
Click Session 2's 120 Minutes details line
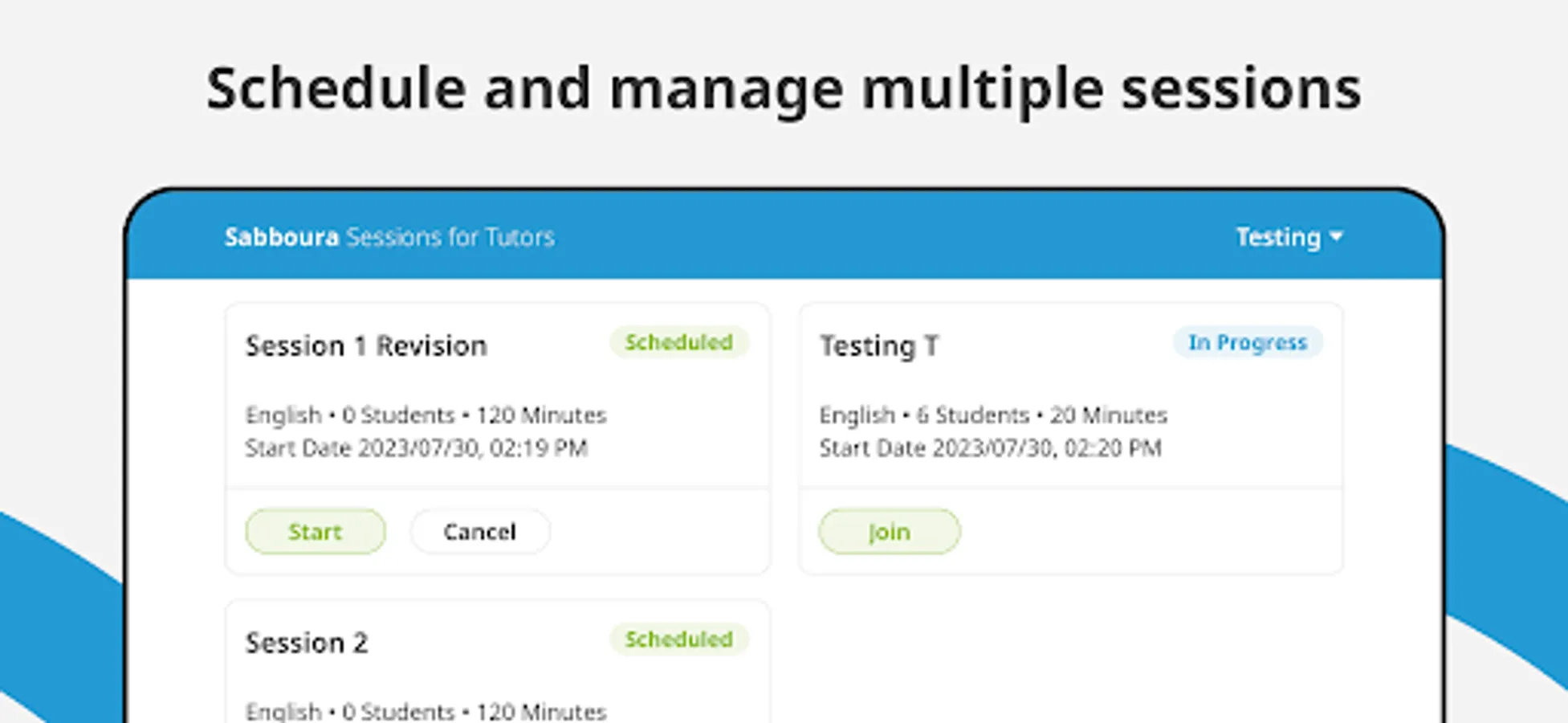pos(426,711)
